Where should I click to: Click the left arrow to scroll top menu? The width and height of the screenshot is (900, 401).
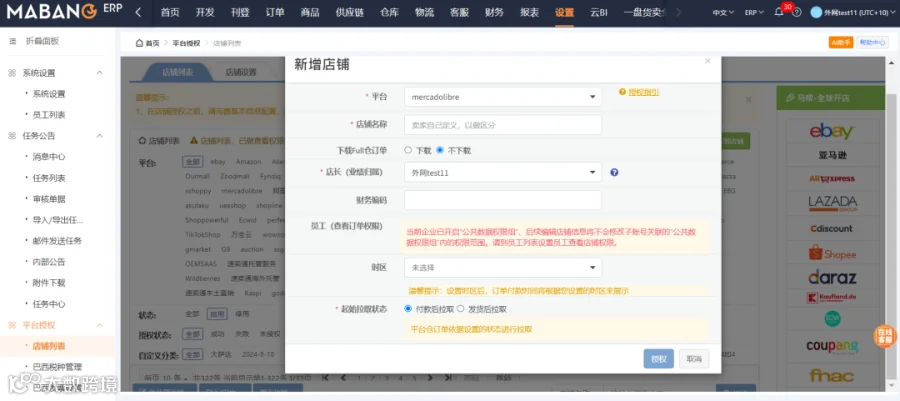pyautogui.click(x=138, y=12)
